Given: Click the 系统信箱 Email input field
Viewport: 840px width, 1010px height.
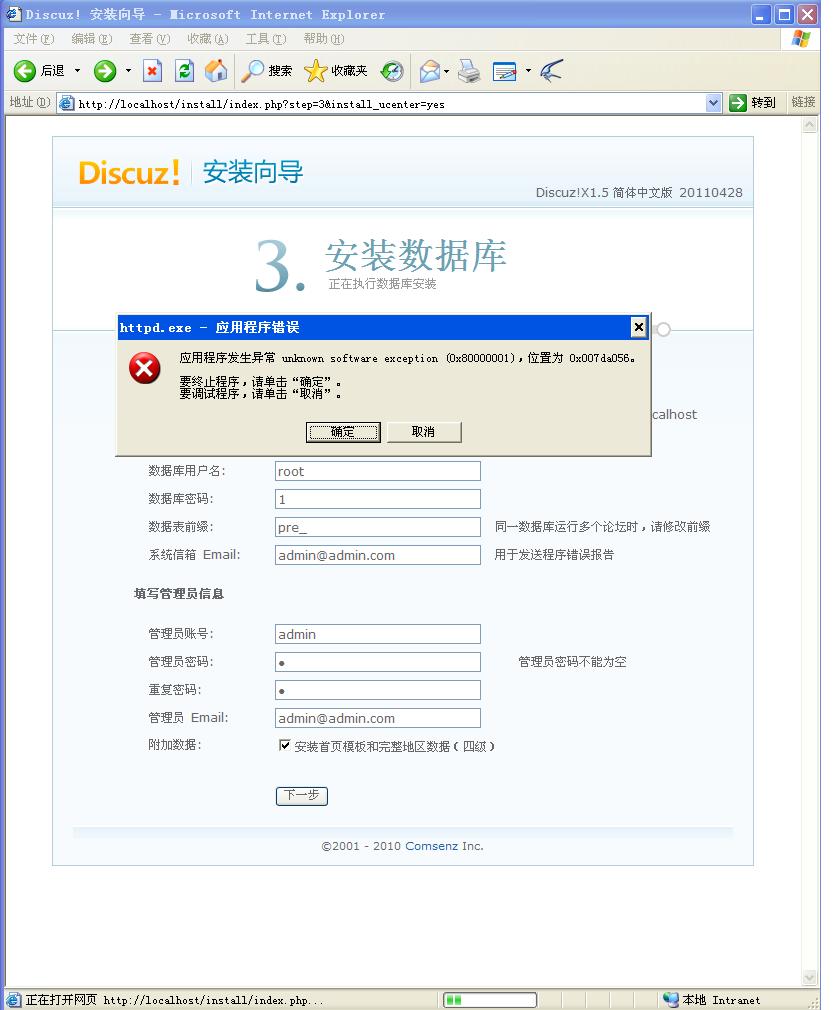Looking at the screenshot, I should (377, 555).
